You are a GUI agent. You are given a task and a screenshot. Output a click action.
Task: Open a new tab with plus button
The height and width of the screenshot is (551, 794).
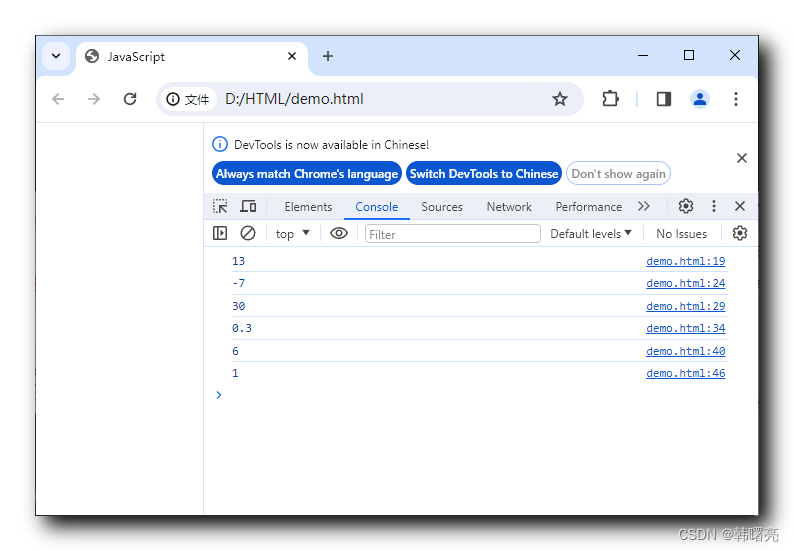[328, 56]
